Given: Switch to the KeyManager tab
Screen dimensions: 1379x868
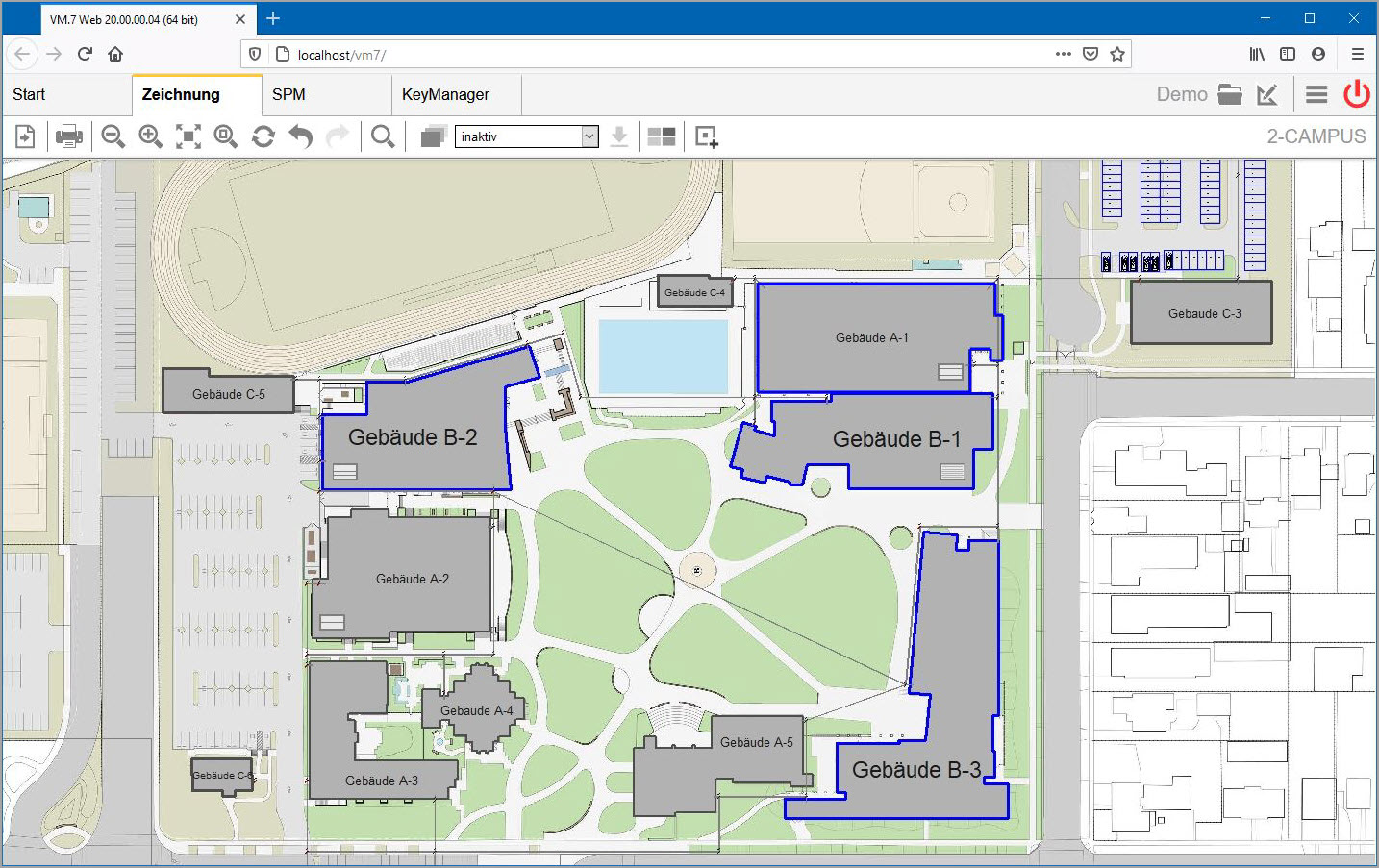Looking at the screenshot, I should (x=446, y=94).
